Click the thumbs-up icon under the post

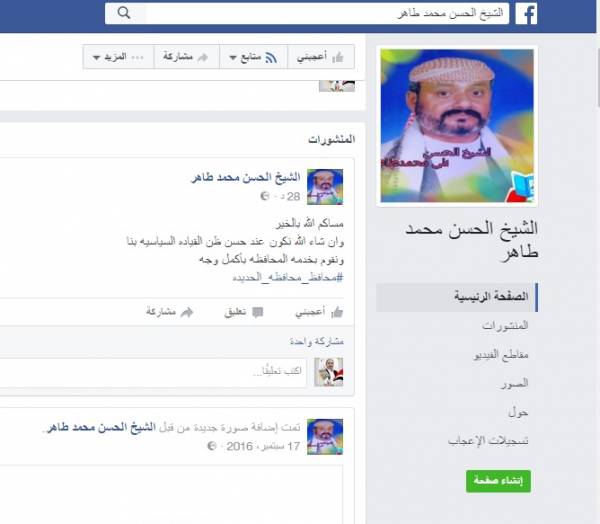click(x=337, y=312)
